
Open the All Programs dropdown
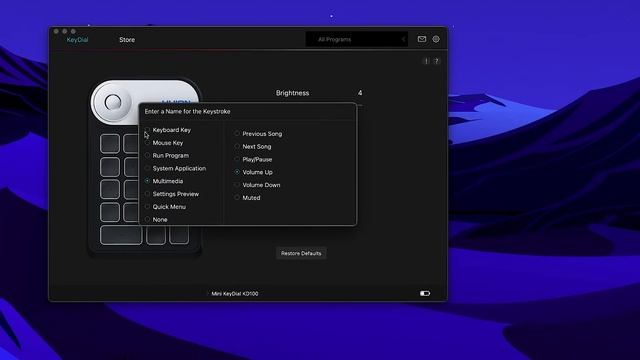[x=357, y=39]
